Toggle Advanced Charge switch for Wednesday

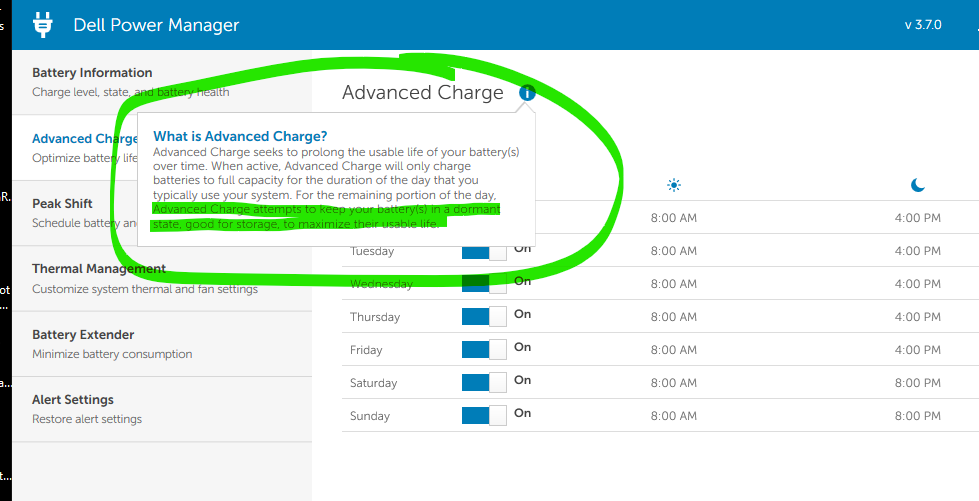coord(484,284)
